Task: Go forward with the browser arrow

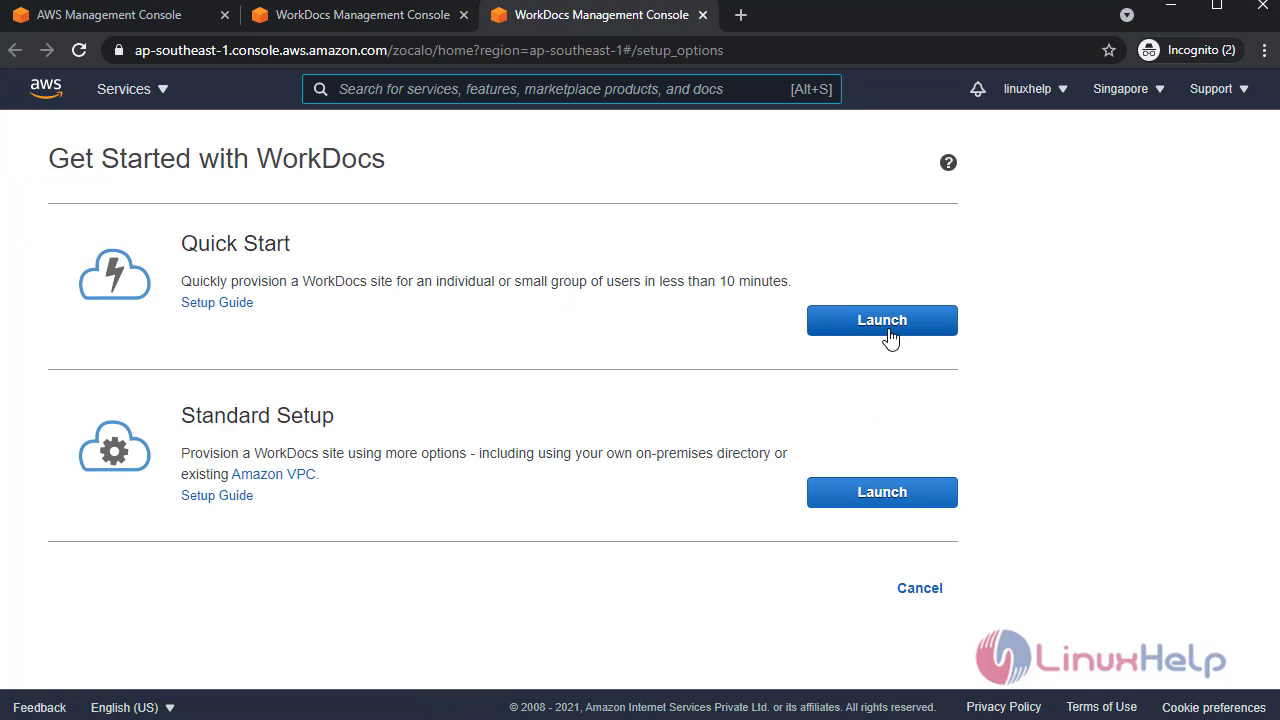Action: pos(47,50)
